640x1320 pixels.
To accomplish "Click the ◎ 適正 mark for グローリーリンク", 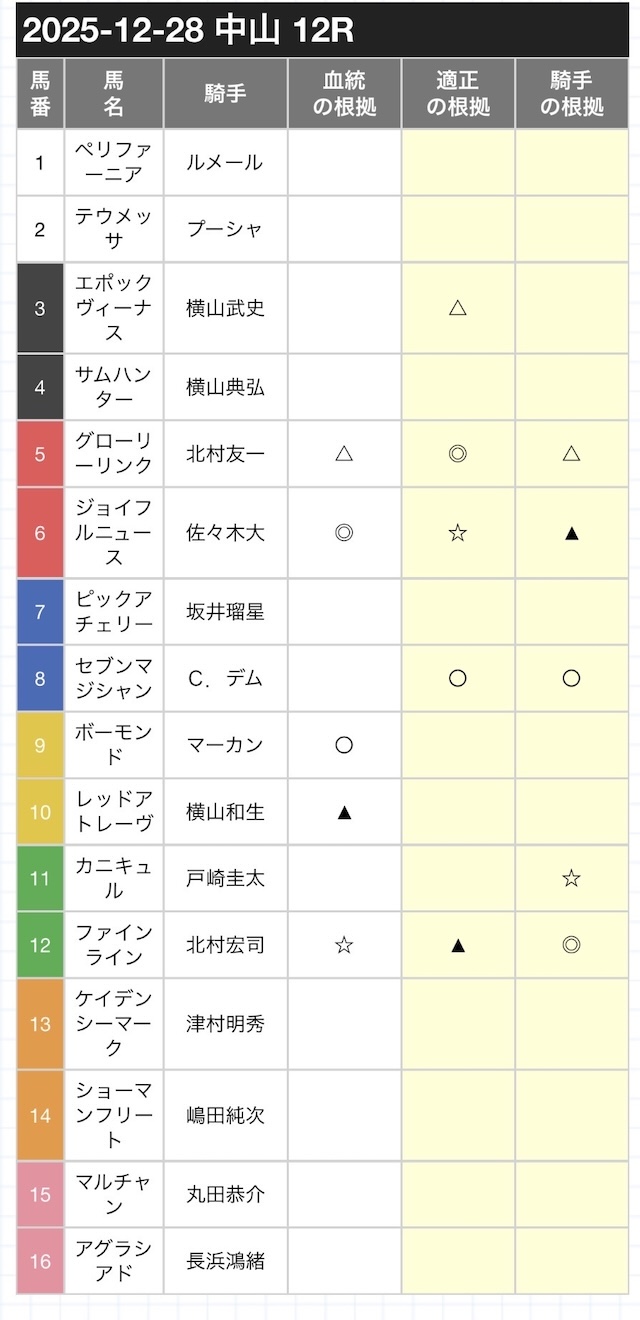I will (458, 454).
